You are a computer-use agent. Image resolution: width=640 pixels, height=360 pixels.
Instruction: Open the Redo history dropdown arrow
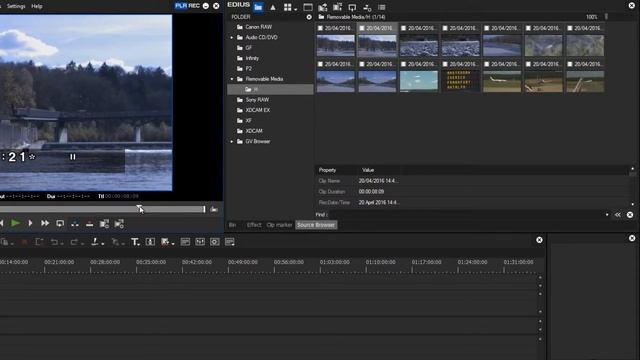[x=82, y=244]
